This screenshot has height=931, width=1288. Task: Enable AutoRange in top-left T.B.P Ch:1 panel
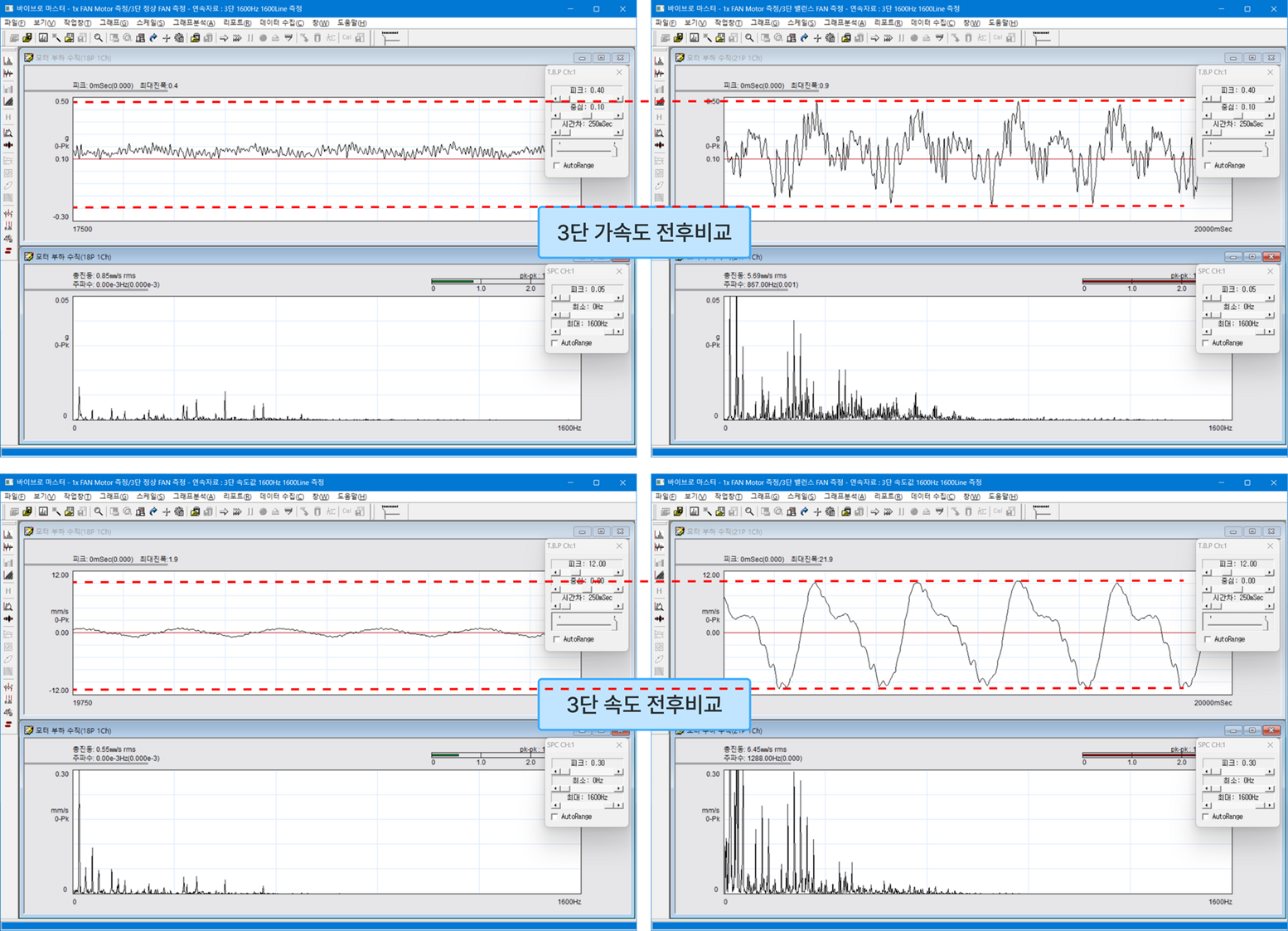click(557, 166)
